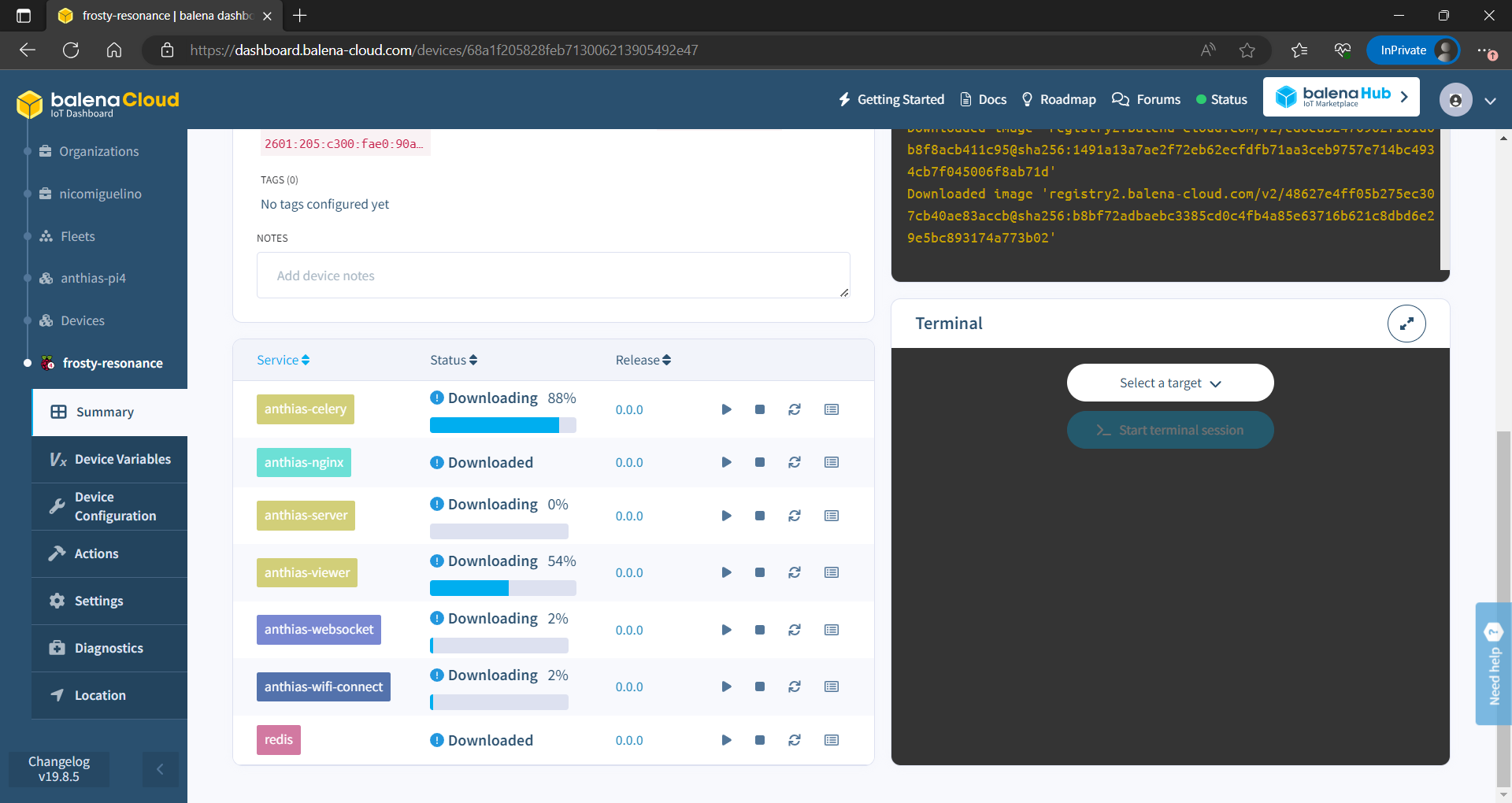Restart the anthias-celery service
This screenshot has width=1512, height=803.
pos(795,409)
